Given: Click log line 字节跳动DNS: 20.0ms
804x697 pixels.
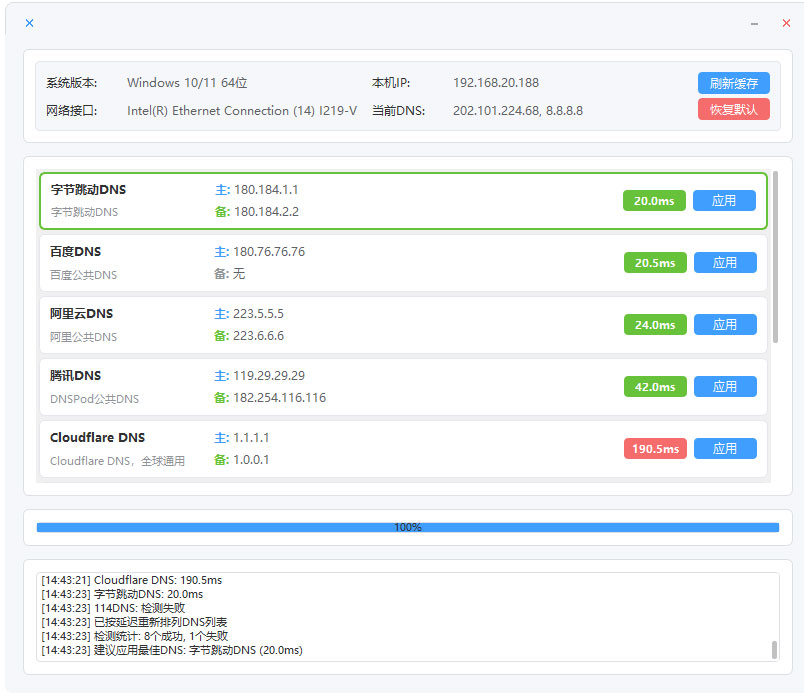Looking at the screenshot, I should point(123,594).
